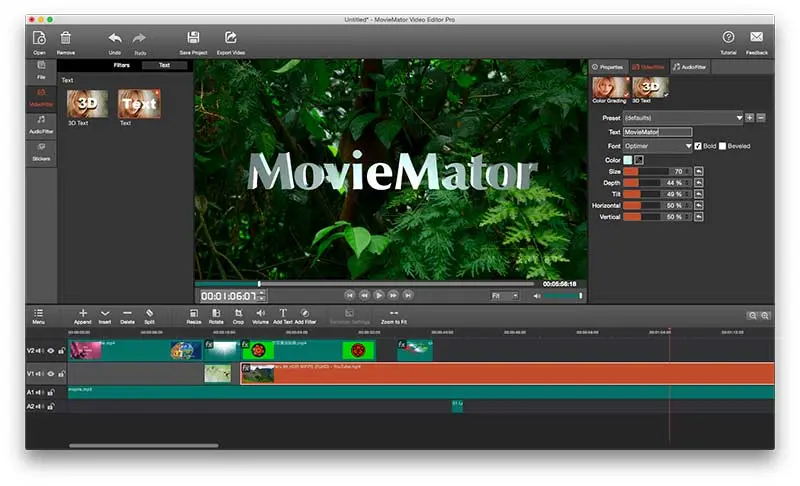Remove preset with minus button
Screen dimensions: 800x486
point(761,118)
